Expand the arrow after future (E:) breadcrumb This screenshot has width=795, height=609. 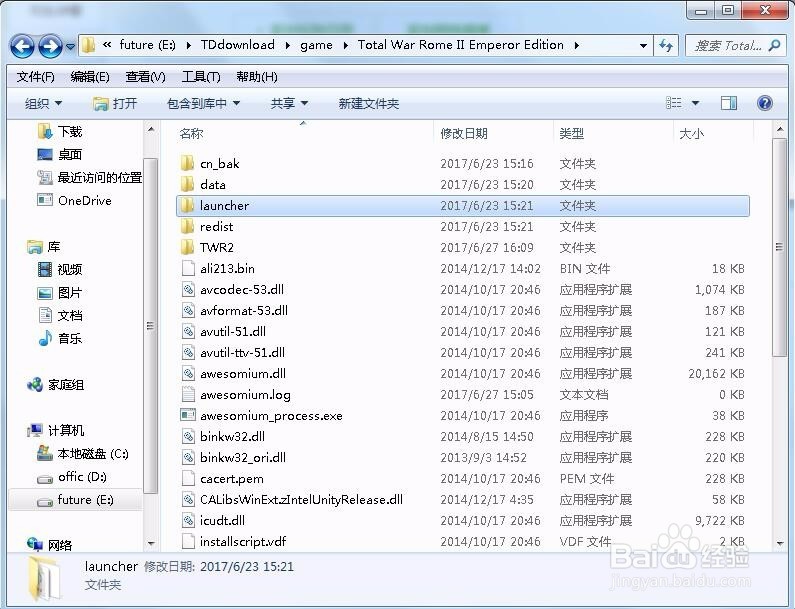[189, 45]
